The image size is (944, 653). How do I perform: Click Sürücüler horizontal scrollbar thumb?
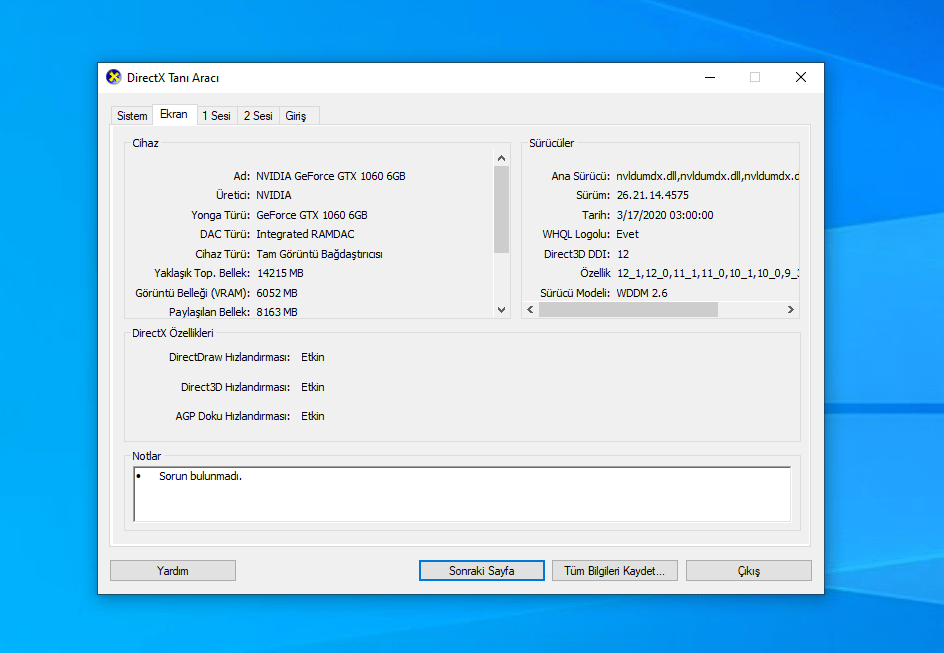(x=629, y=309)
